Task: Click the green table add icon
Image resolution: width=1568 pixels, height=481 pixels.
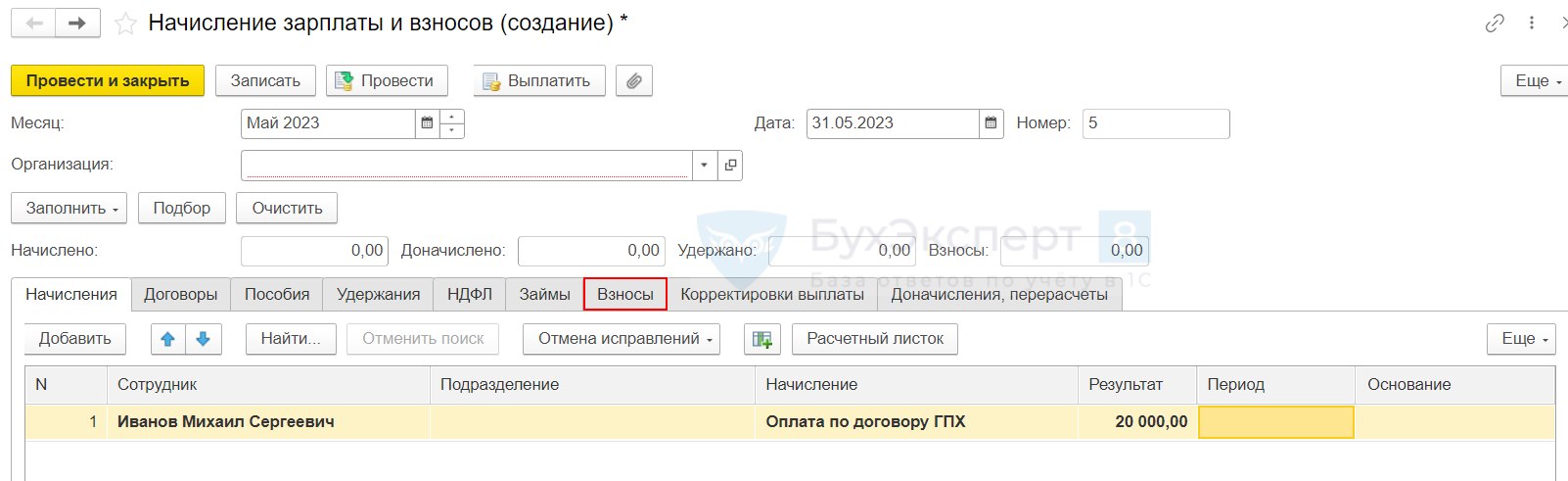Action: pos(761,339)
